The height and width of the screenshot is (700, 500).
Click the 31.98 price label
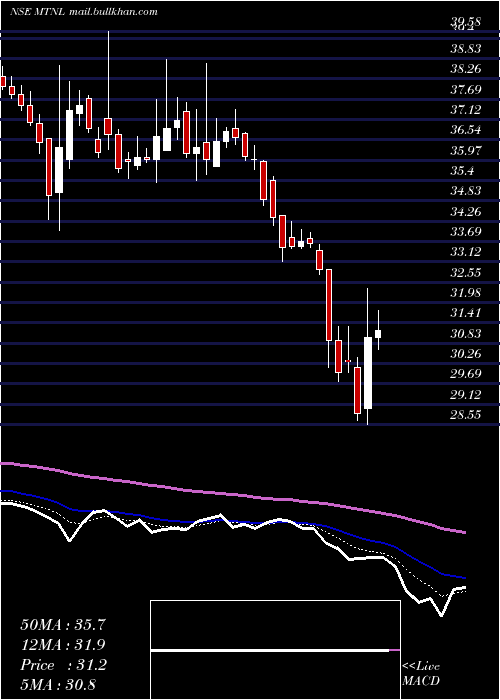(466, 293)
